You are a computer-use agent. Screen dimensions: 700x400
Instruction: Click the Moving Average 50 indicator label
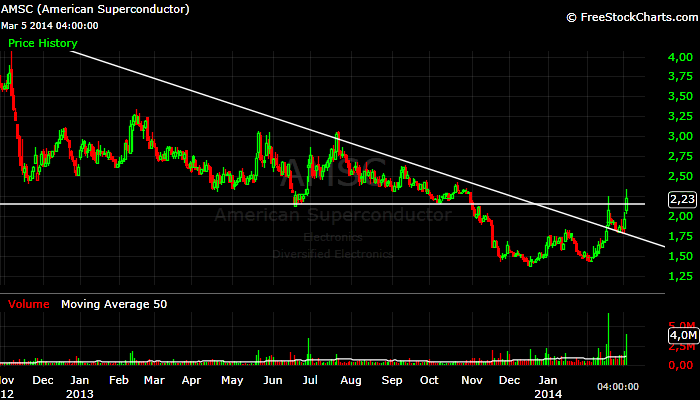114,304
